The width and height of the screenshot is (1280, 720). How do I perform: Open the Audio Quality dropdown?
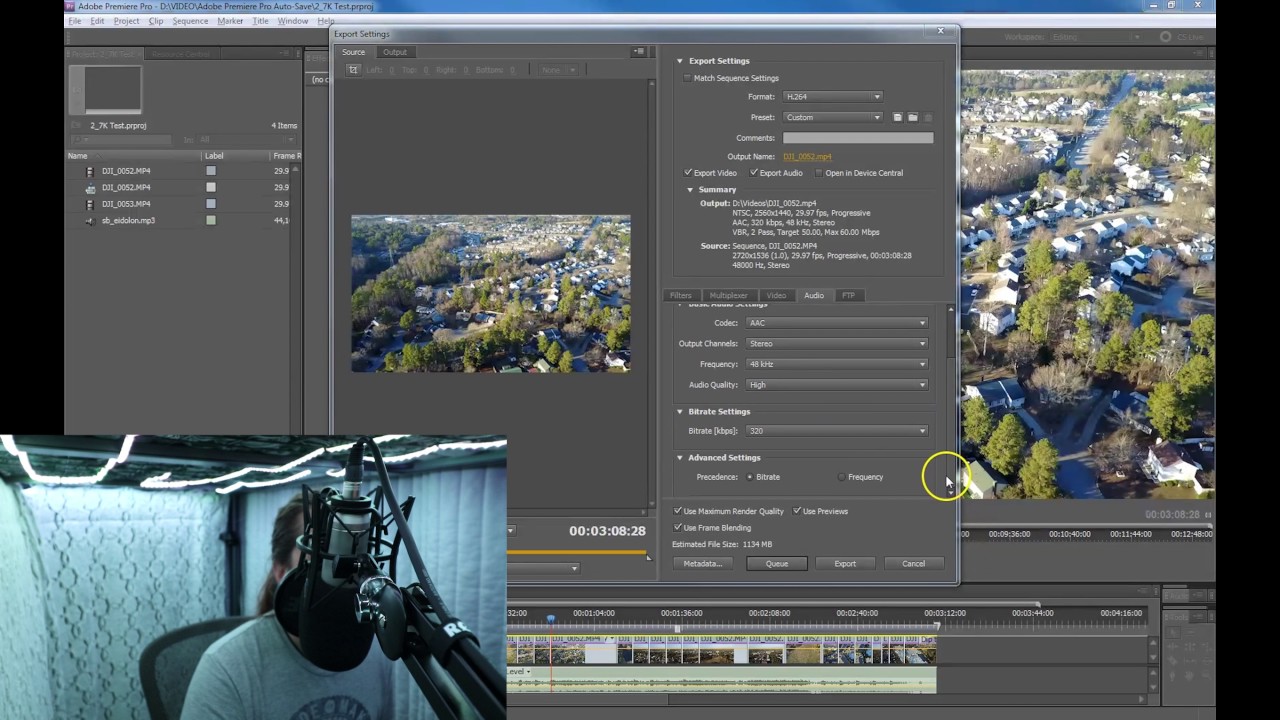836,385
